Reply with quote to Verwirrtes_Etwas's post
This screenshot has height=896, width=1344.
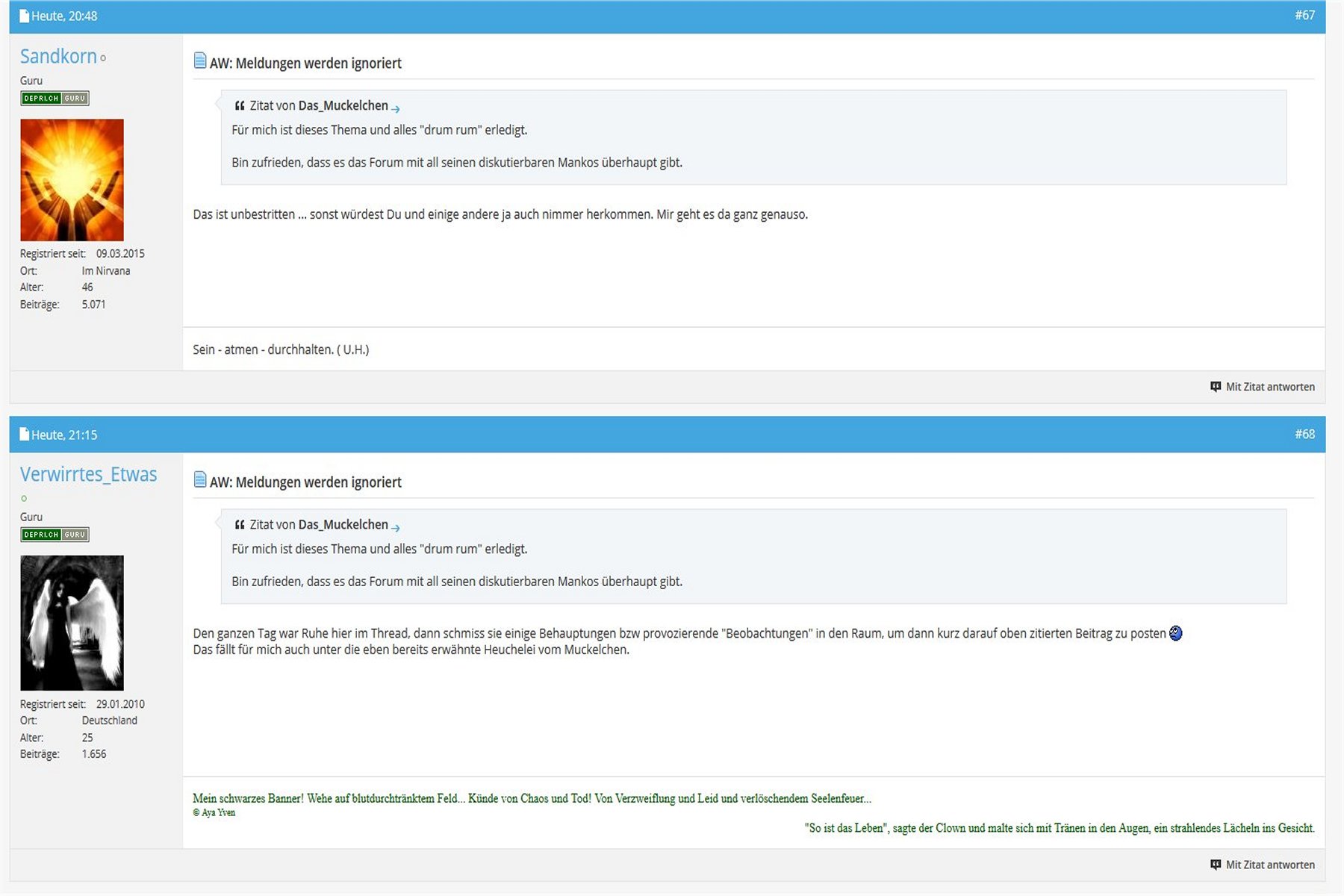coord(1263,865)
